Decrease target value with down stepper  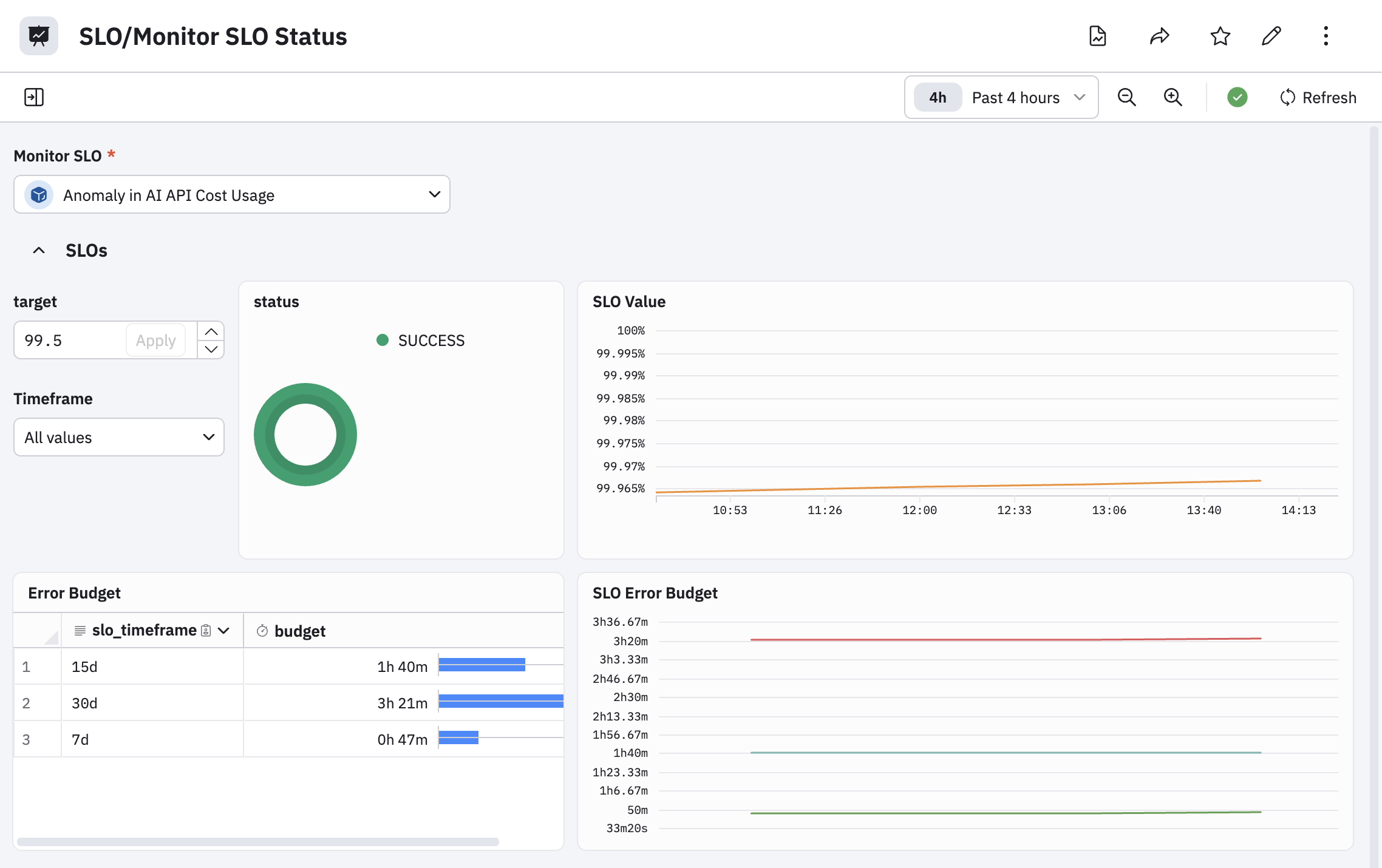211,349
